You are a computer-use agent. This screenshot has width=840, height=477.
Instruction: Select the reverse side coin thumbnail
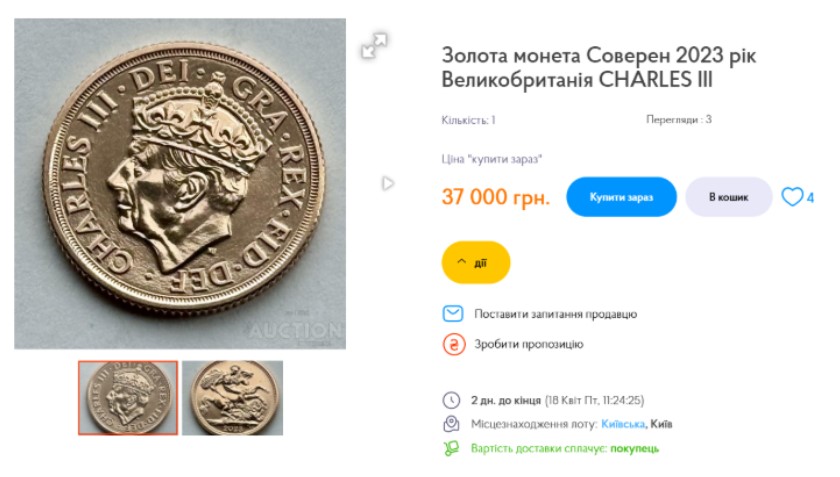tap(232, 398)
